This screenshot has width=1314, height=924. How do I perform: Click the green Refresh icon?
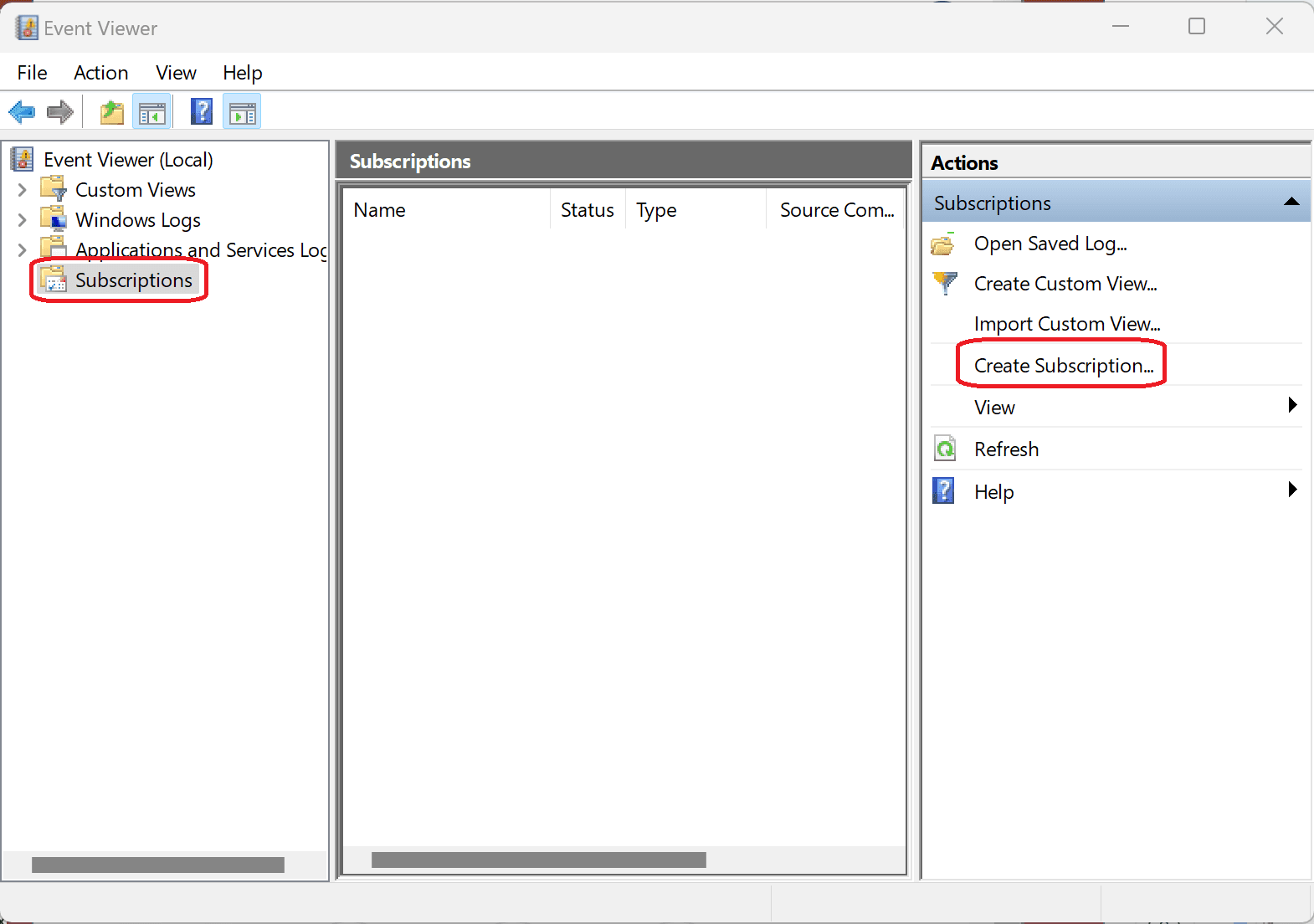coord(944,449)
